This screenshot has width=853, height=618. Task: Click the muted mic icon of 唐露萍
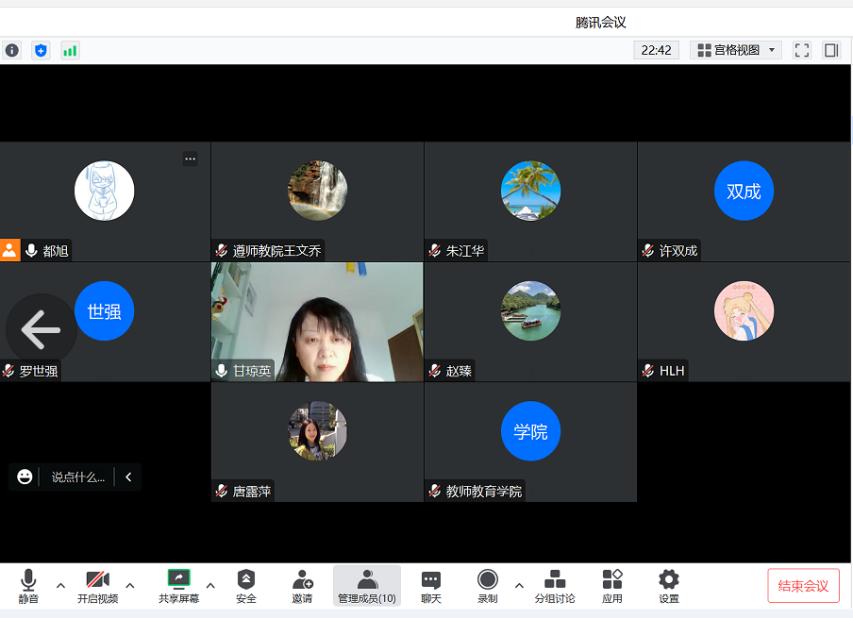pyautogui.click(x=221, y=491)
